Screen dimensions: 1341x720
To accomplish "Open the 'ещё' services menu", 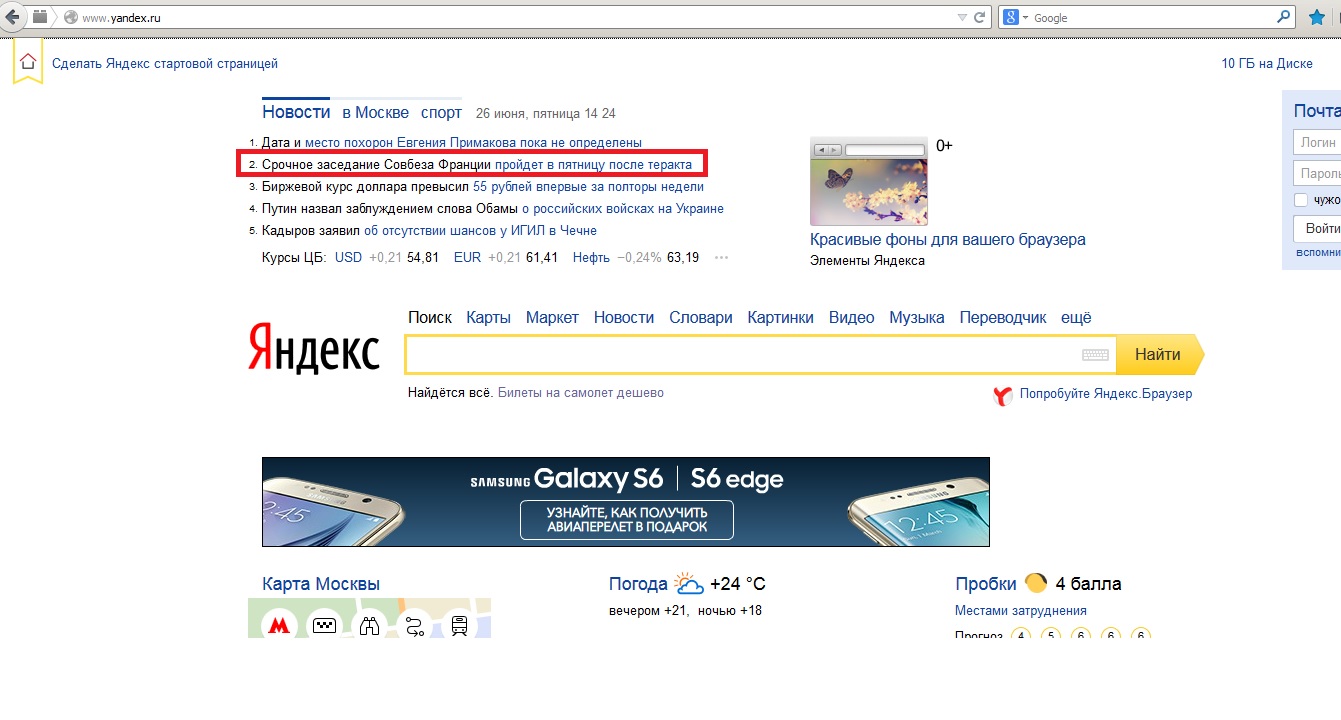I will [x=1076, y=317].
